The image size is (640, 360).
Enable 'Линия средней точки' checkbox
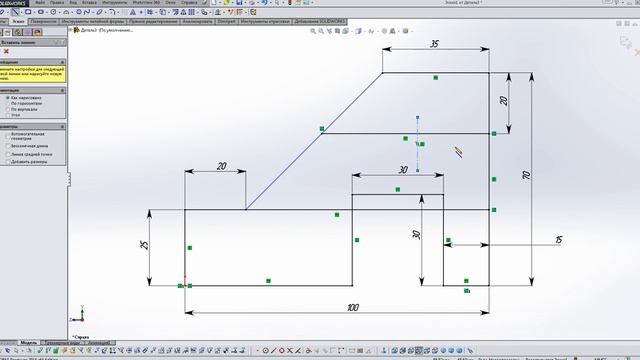tap(8, 154)
